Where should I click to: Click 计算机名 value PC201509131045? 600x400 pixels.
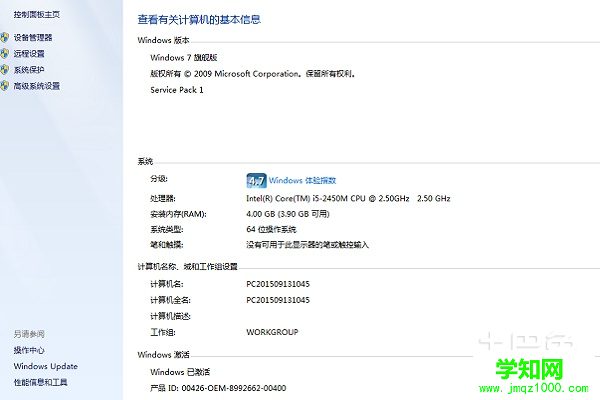pyautogui.click(x=278, y=284)
